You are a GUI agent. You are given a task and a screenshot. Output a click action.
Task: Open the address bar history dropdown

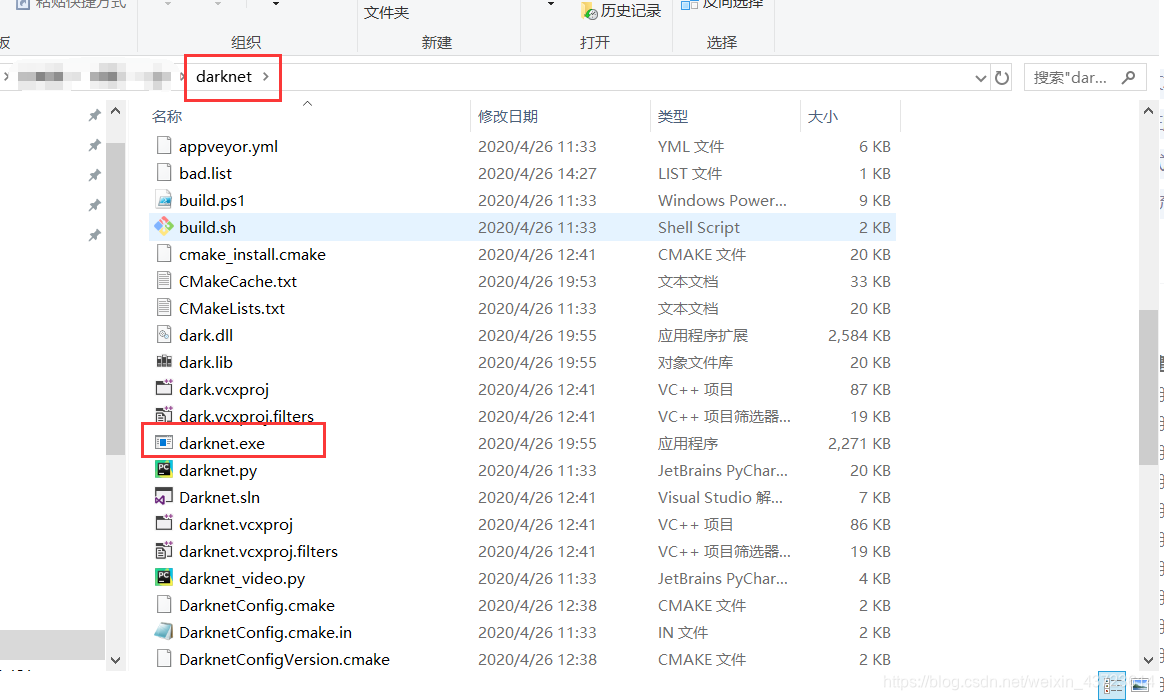[x=981, y=78]
